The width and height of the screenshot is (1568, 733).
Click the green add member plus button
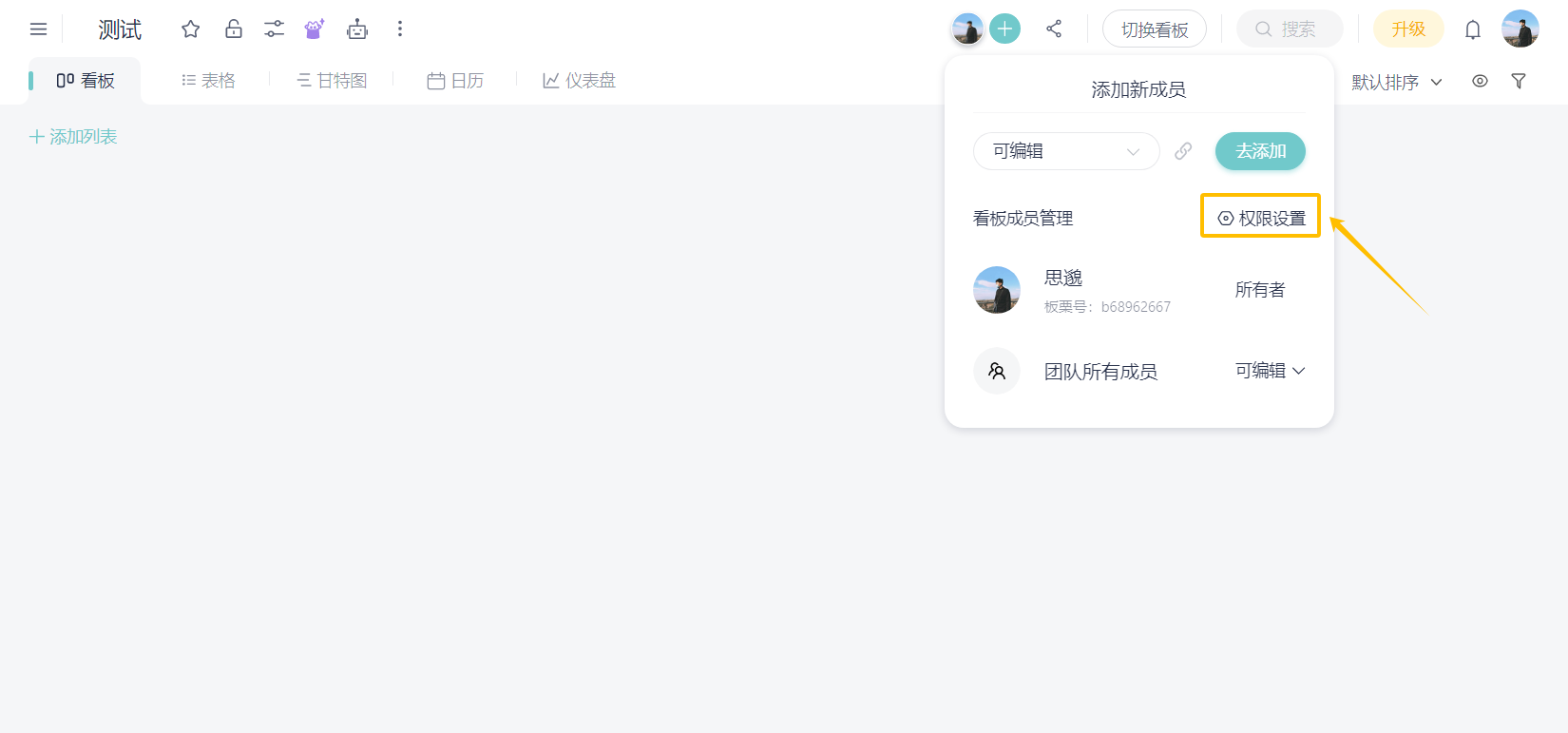(1004, 29)
